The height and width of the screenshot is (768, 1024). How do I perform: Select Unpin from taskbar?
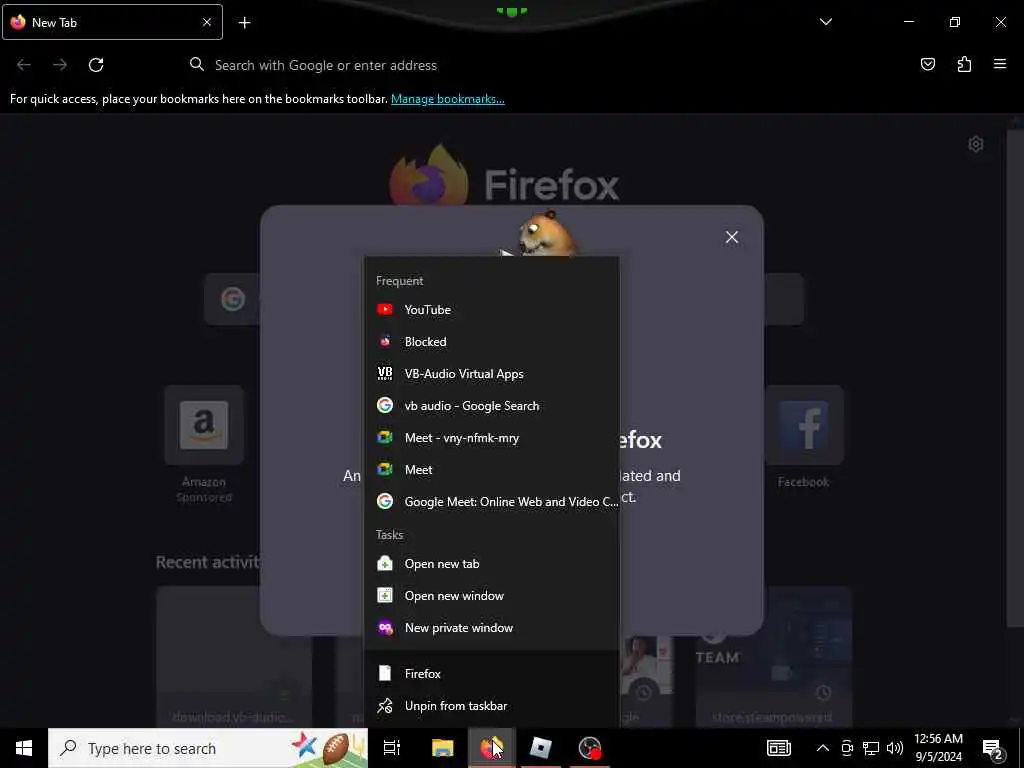click(491, 705)
